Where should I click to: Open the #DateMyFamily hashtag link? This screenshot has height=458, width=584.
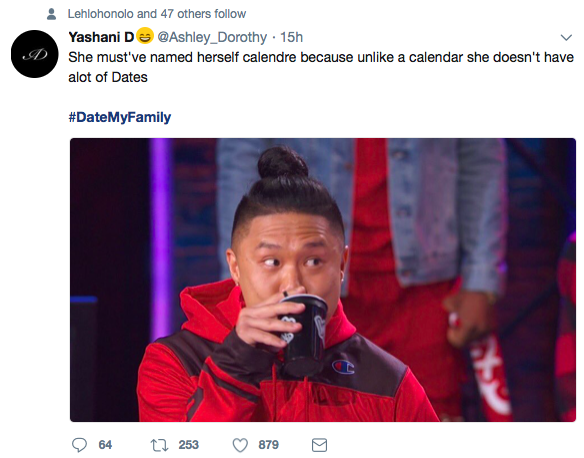pos(120,117)
